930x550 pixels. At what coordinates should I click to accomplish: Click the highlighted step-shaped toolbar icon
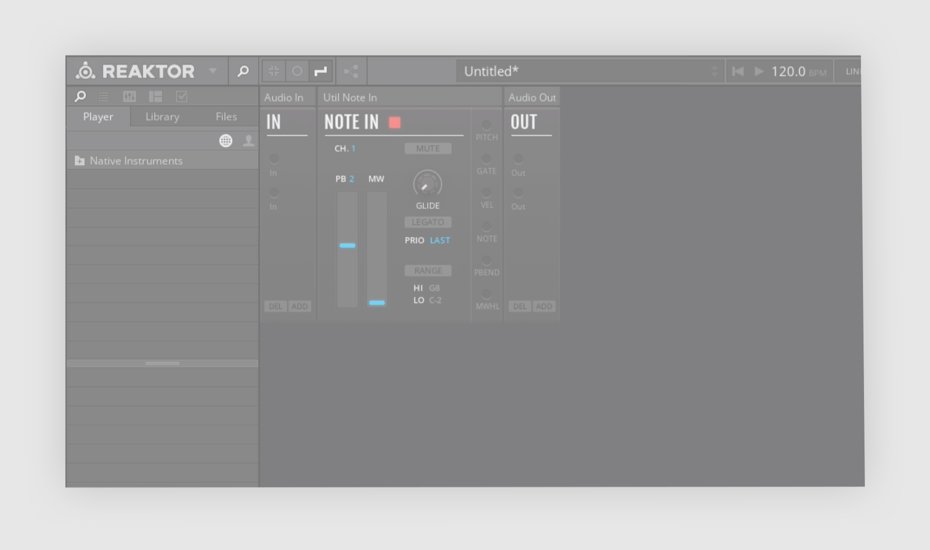click(320, 71)
